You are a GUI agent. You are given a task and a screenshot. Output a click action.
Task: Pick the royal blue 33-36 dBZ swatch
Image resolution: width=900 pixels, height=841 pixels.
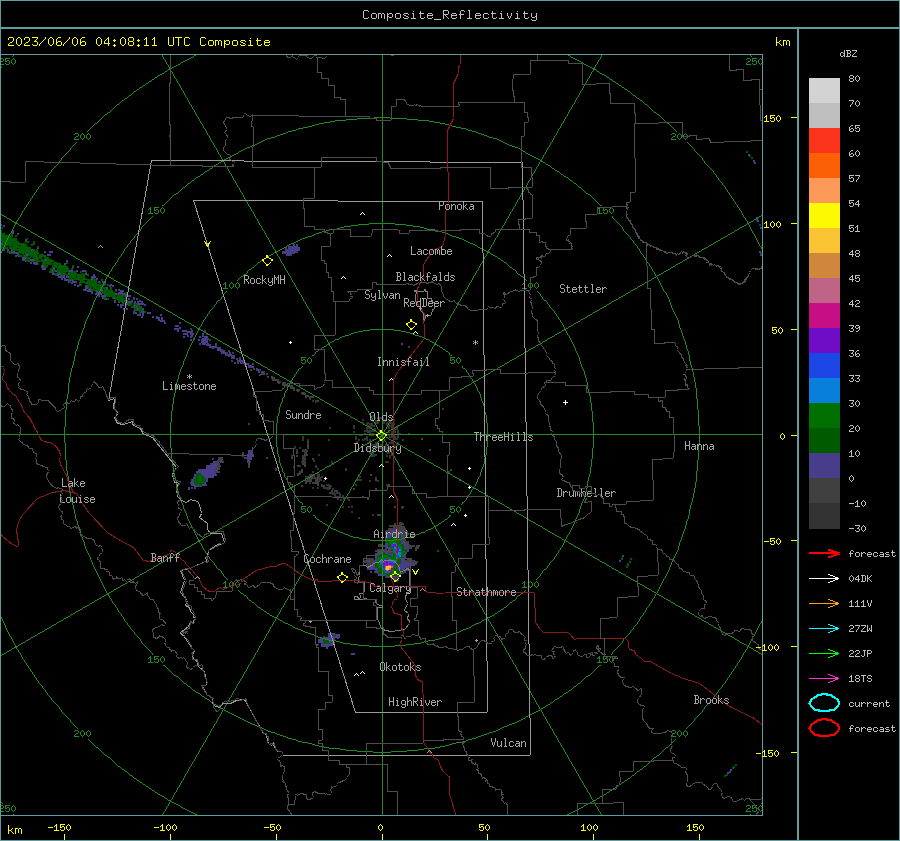824,366
